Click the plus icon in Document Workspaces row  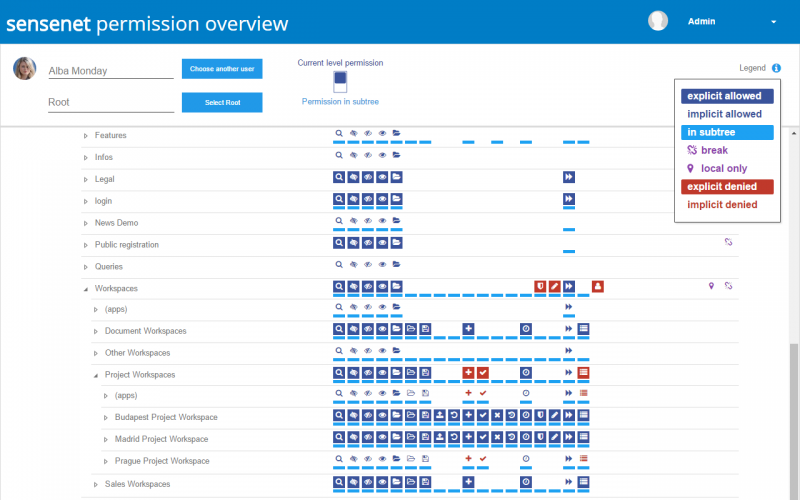[468, 329]
